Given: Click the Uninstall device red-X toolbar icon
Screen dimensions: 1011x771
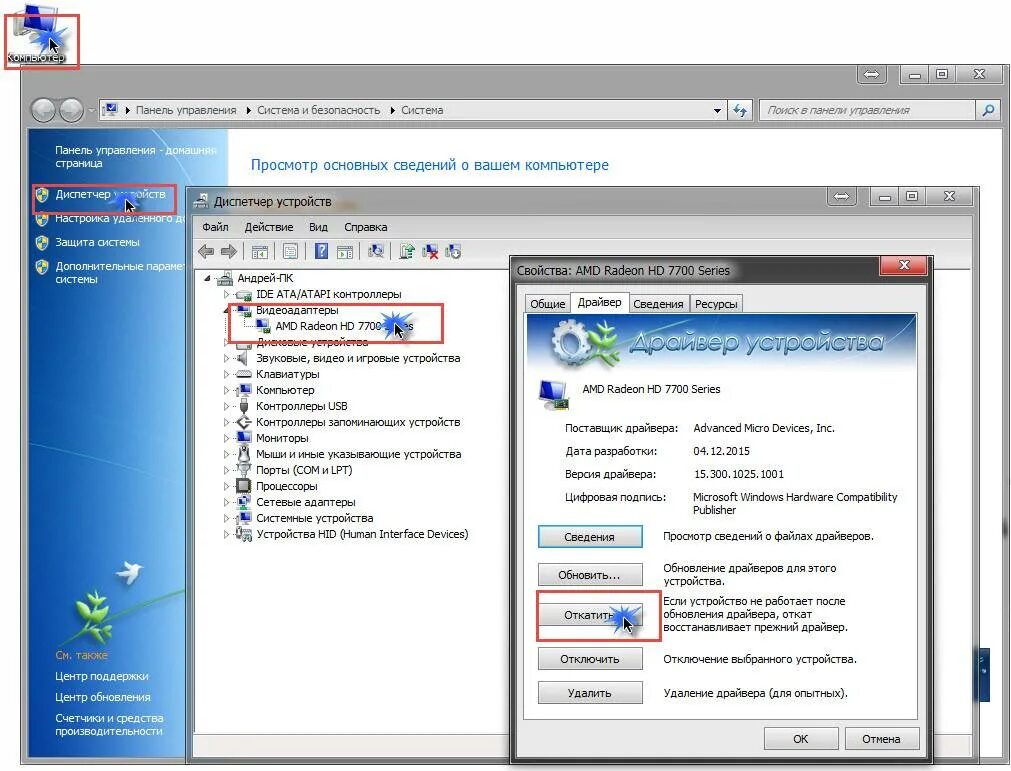Looking at the screenshot, I should (x=430, y=251).
